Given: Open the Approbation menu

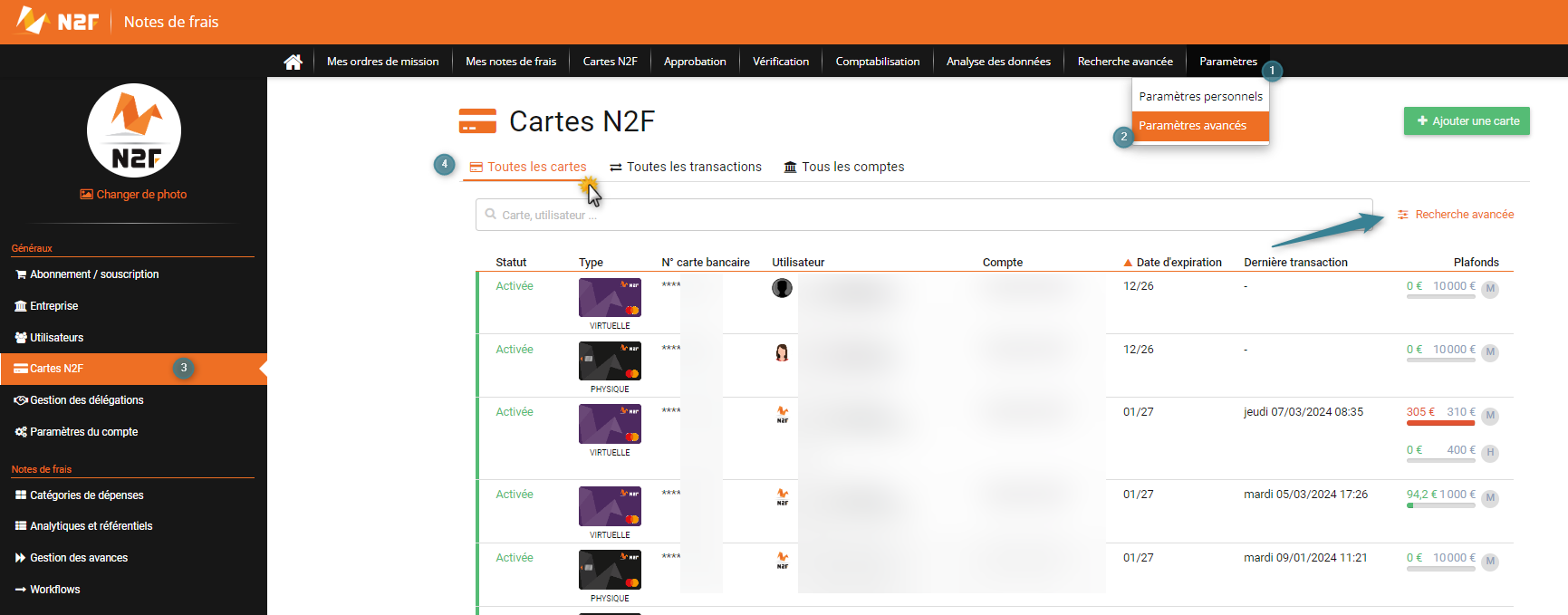Looking at the screenshot, I should (695, 62).
